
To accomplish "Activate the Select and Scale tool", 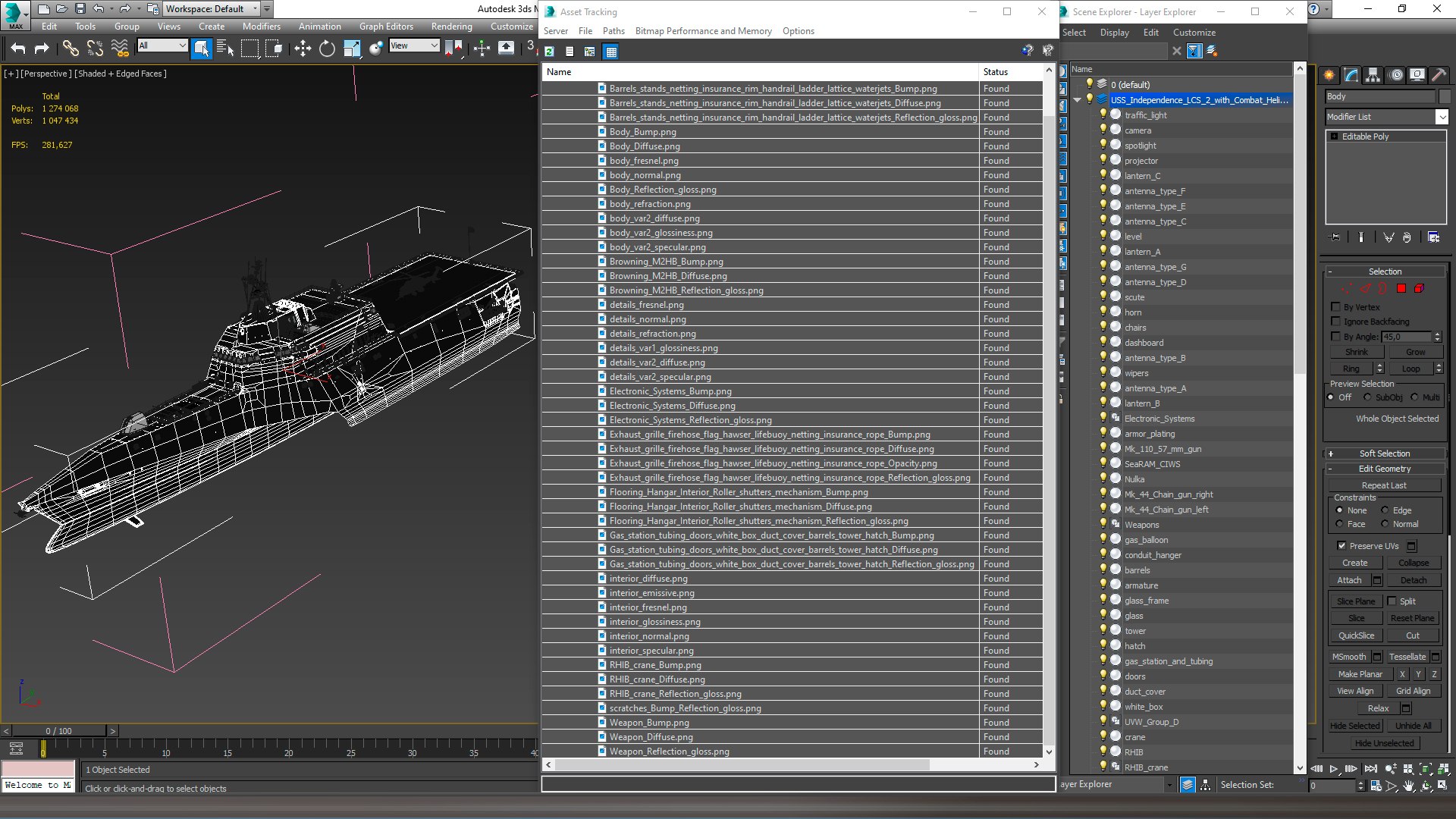I will pyautogui.click(x=352, y=49).
